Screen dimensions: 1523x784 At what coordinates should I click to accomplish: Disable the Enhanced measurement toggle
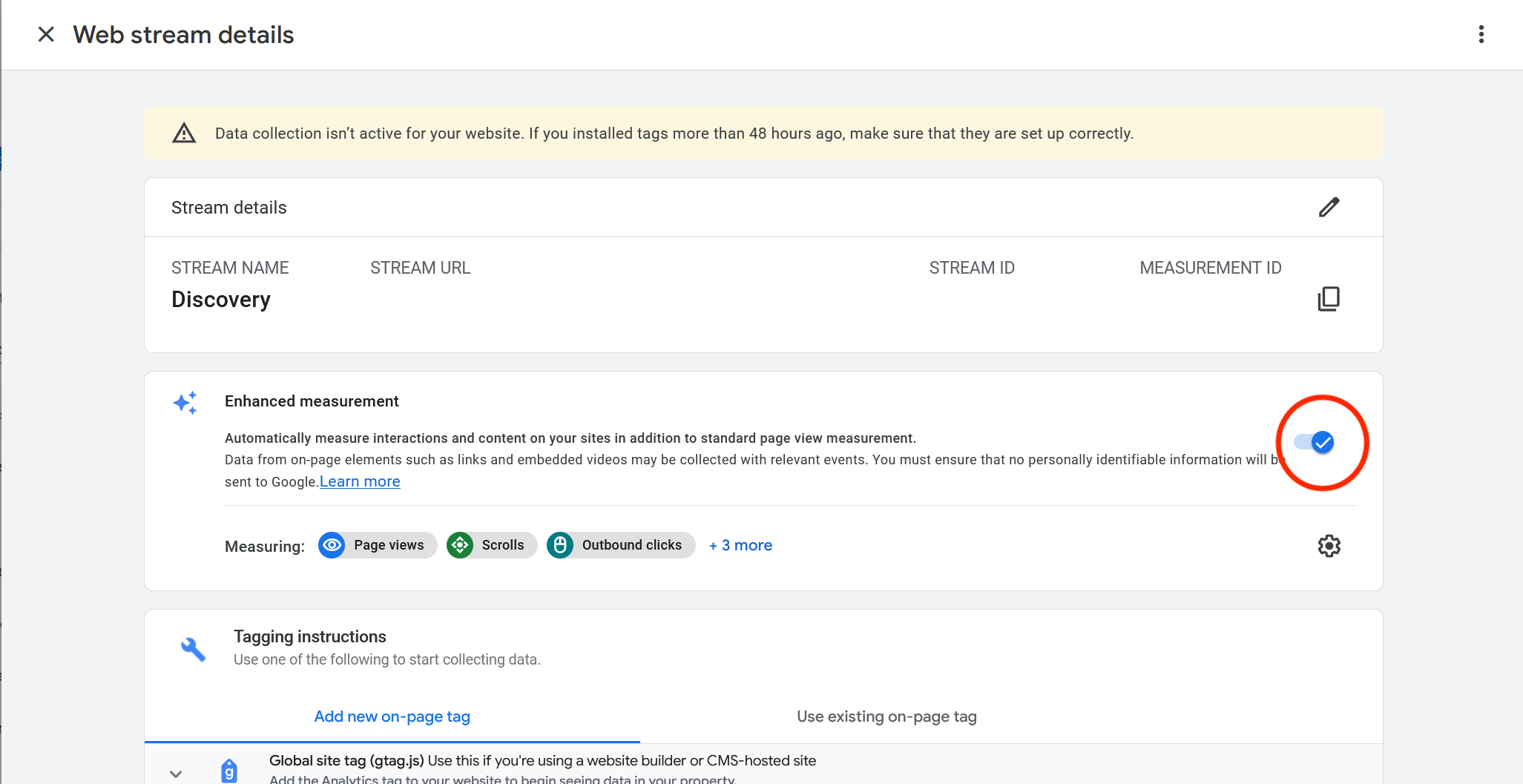pyautogui.click(x=1315, y=443)
